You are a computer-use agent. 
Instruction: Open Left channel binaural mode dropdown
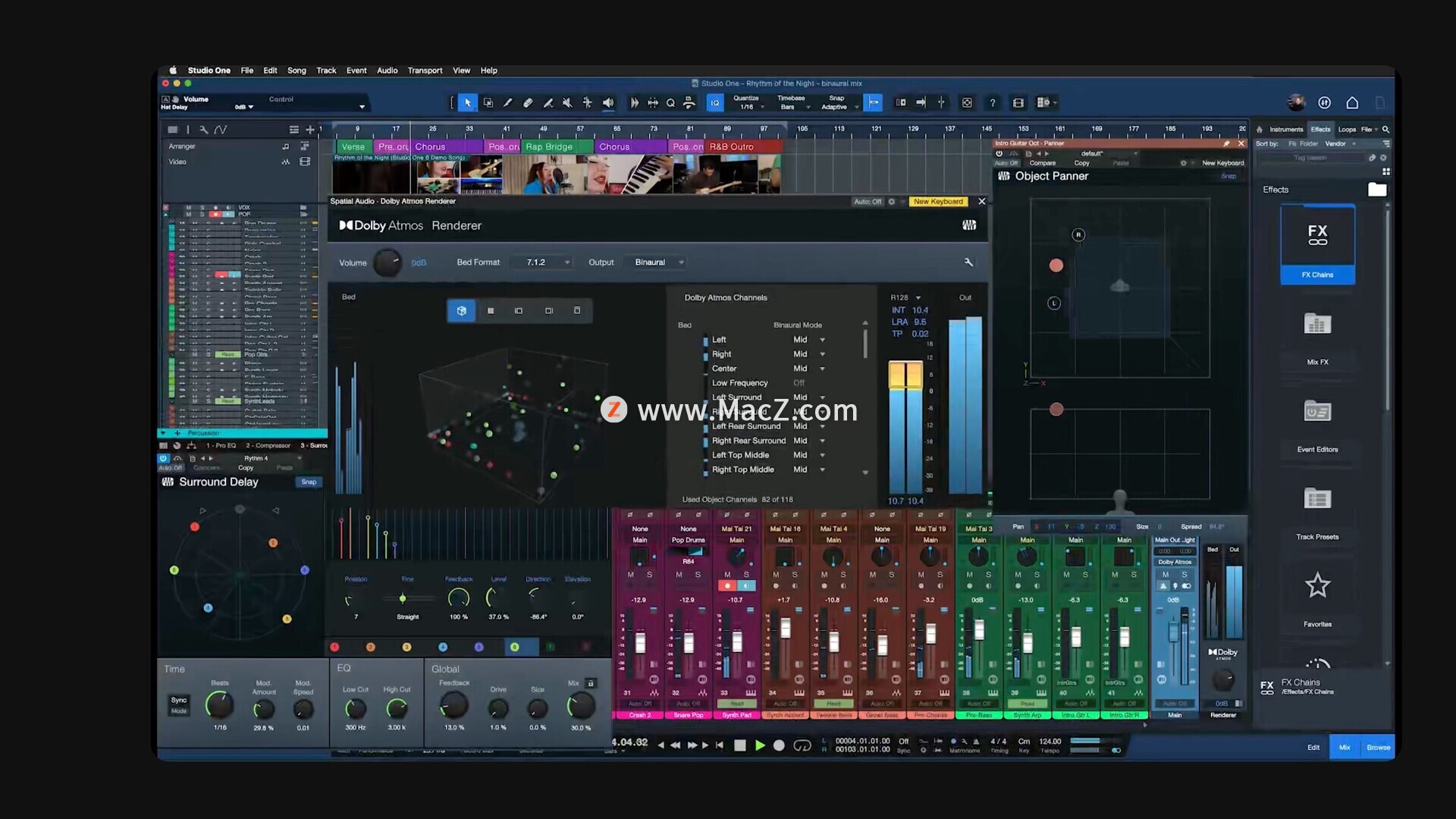[809, 340]
